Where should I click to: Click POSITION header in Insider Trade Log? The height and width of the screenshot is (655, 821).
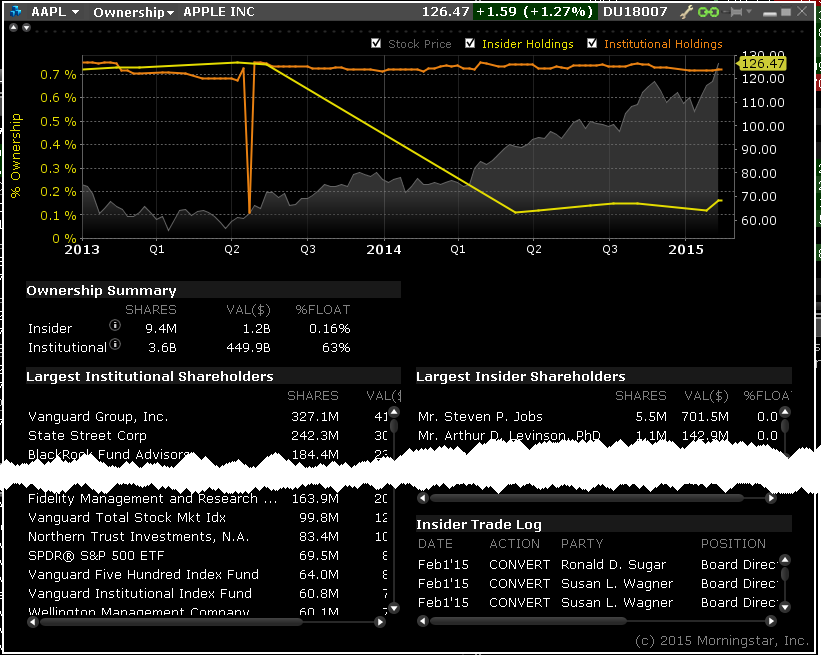733,543
